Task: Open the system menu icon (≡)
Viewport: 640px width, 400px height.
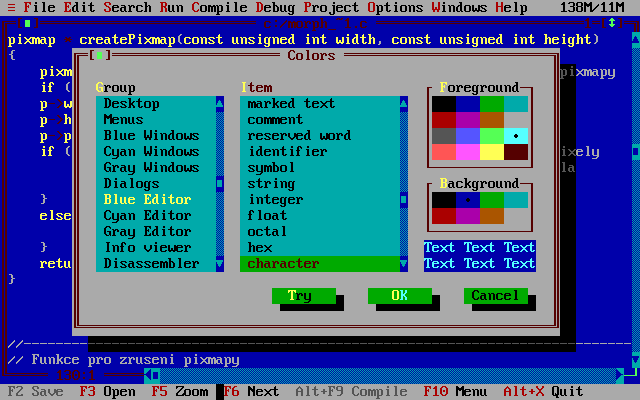Action: click(11, 7)
